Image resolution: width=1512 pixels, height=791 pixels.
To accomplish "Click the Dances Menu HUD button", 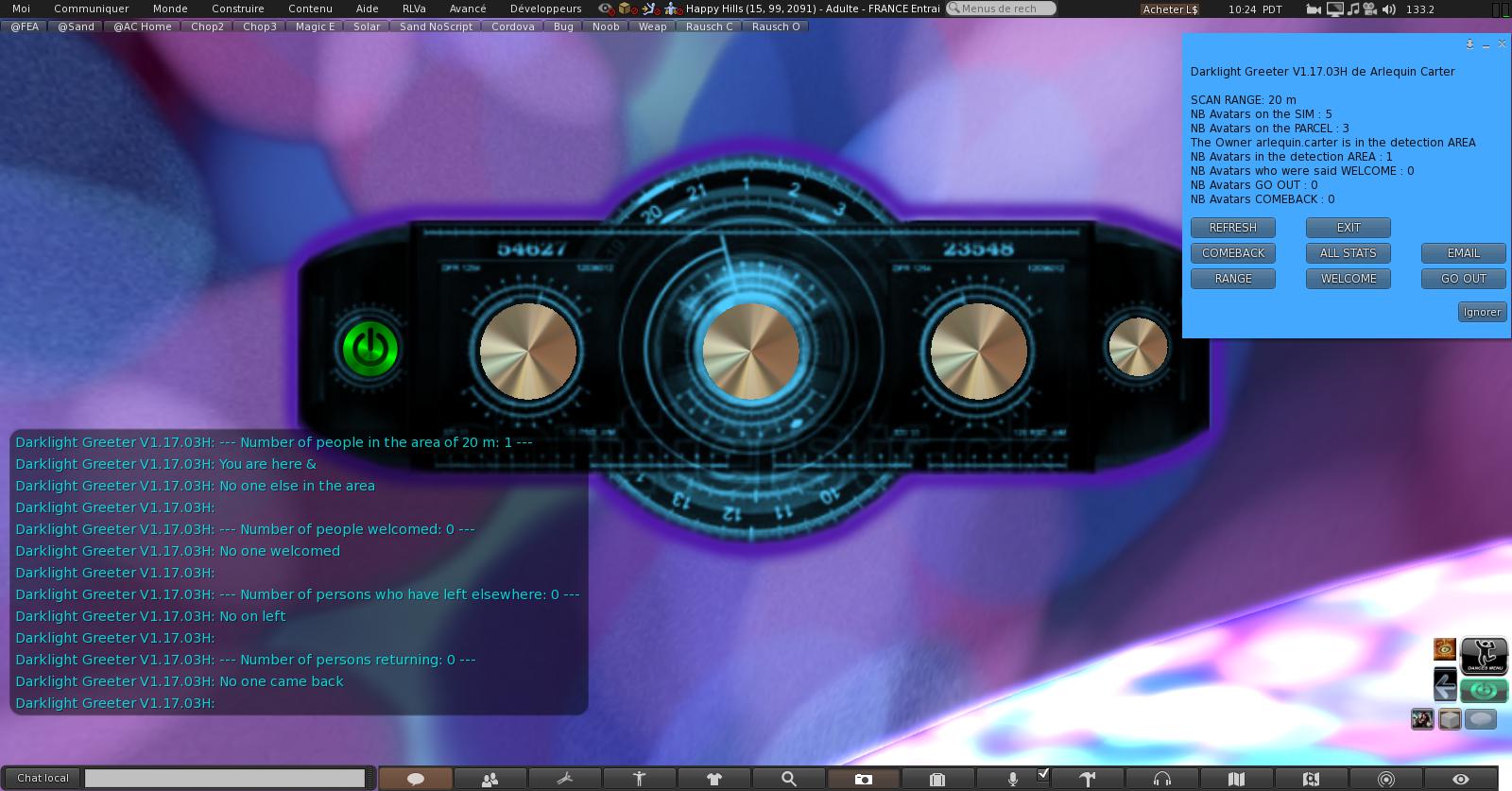I will [x=1484, y=655].
